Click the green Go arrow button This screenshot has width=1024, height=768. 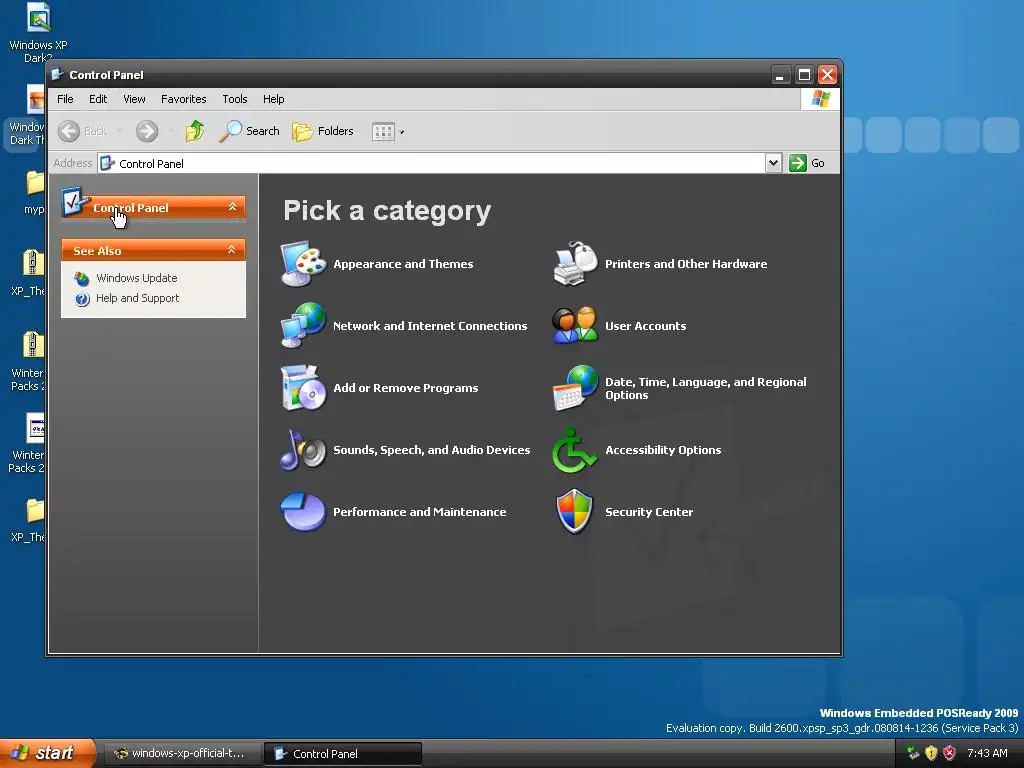pyautogui.click(x=797, y=163)
